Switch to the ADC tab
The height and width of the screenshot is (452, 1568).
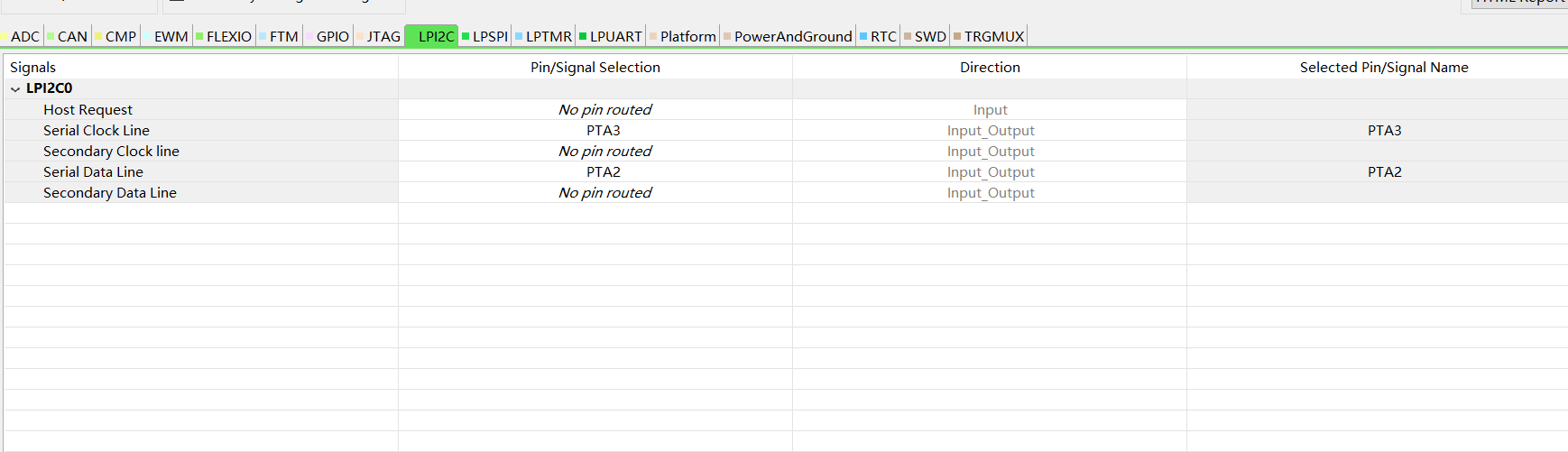(21, 36)
